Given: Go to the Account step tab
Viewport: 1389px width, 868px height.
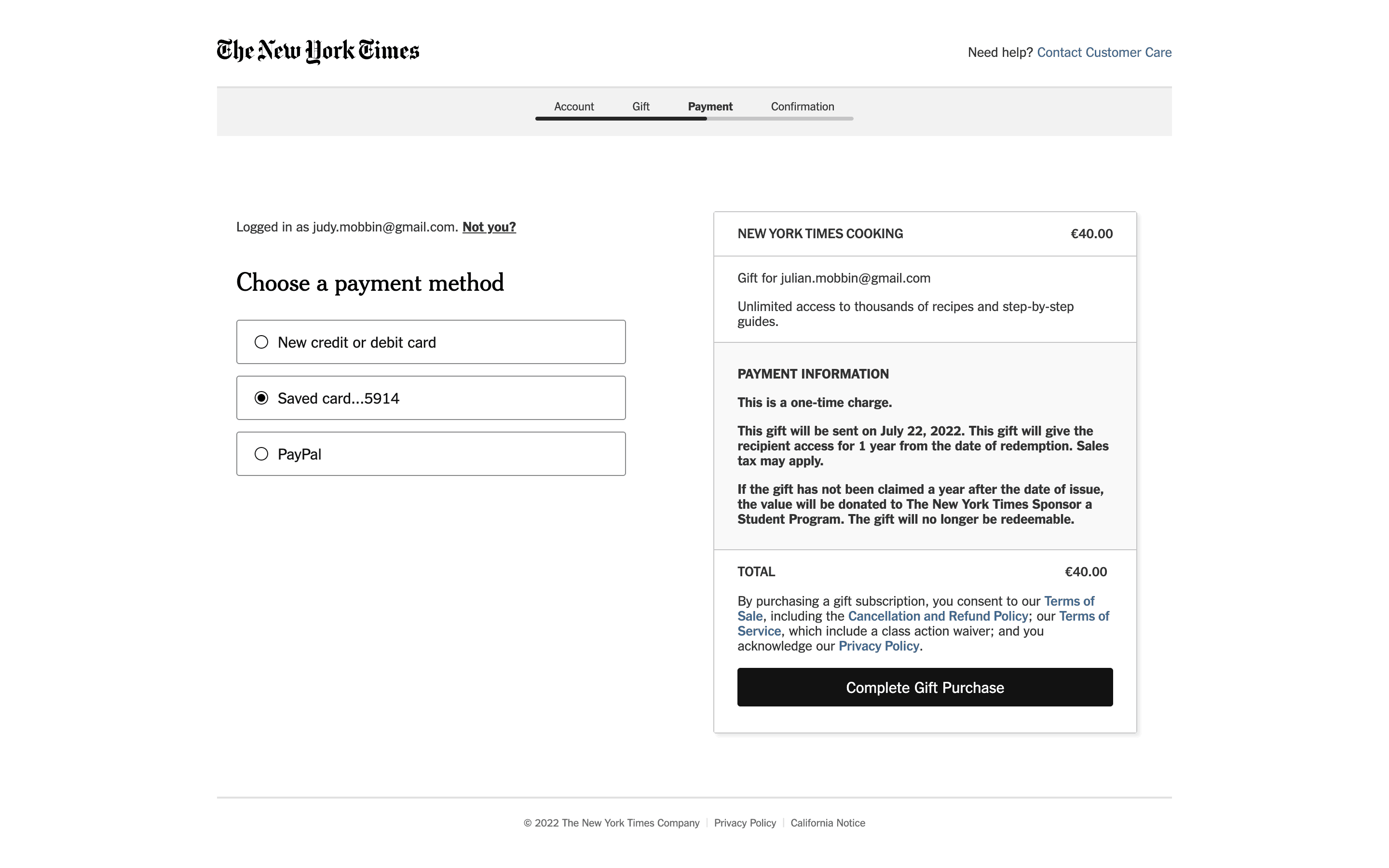Looking at the screenshot, I should point(573,107).
